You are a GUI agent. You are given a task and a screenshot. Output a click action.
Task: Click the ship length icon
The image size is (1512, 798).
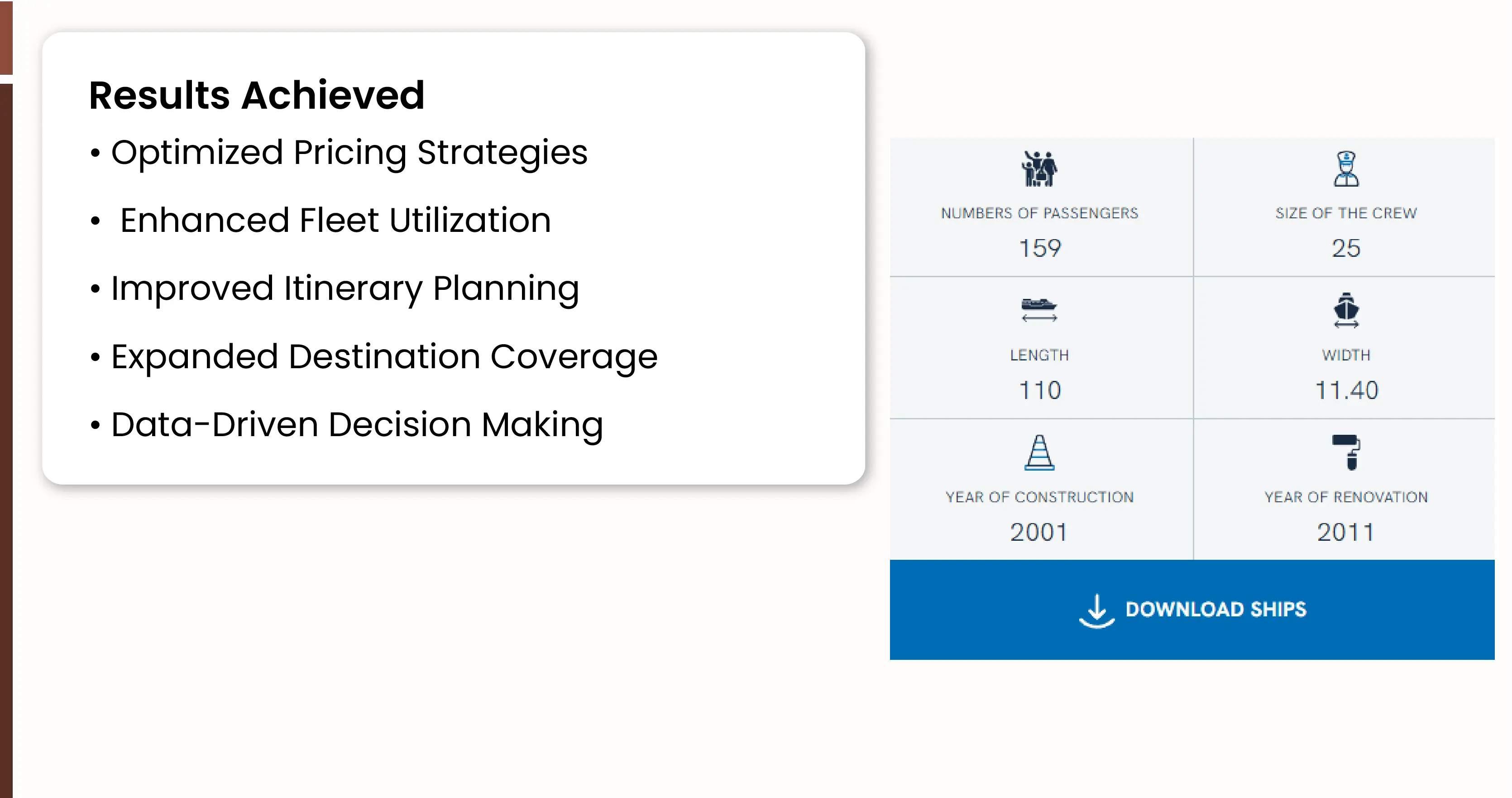coord(1039,309)
